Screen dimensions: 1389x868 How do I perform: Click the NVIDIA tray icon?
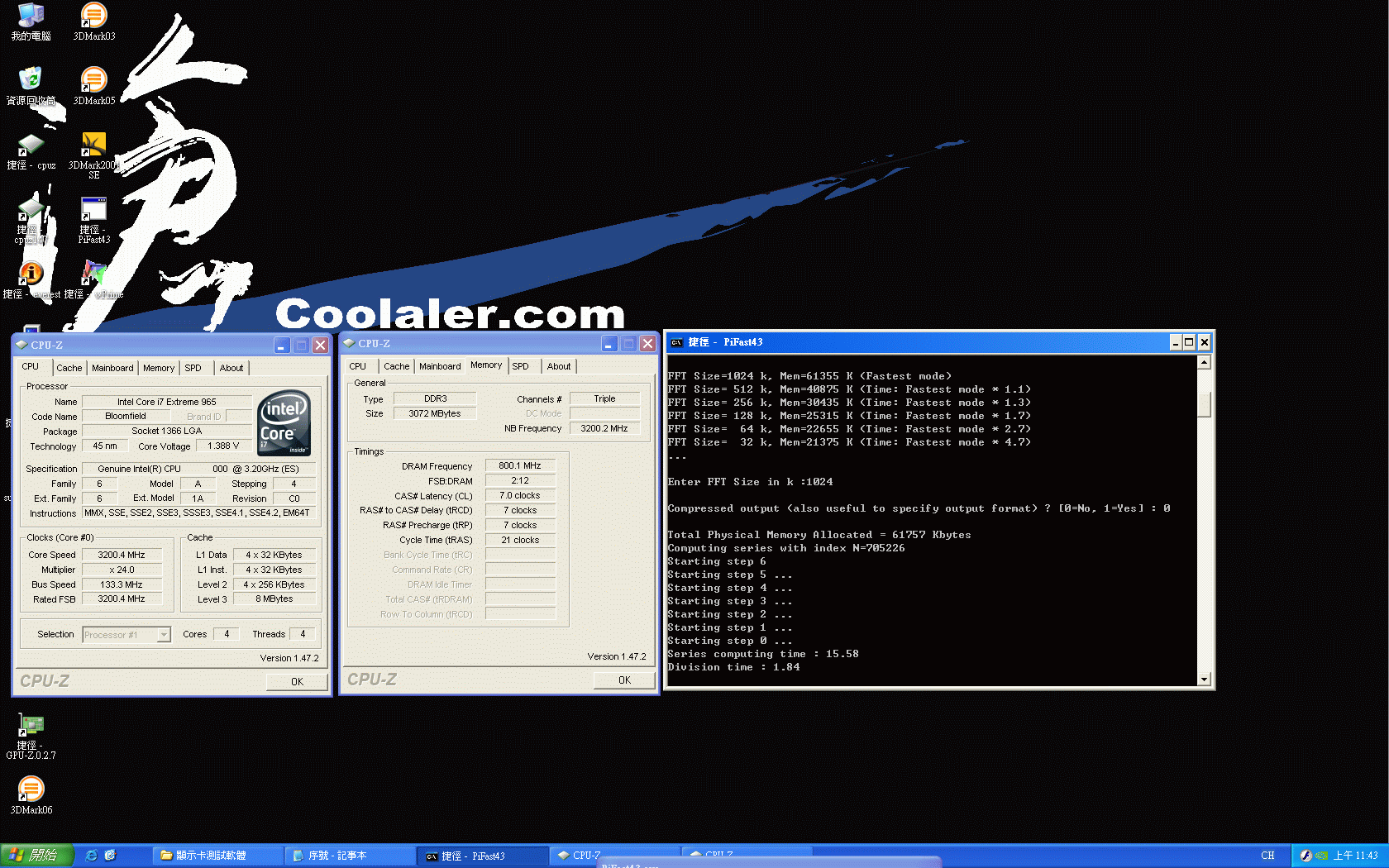pos(1322,856)
